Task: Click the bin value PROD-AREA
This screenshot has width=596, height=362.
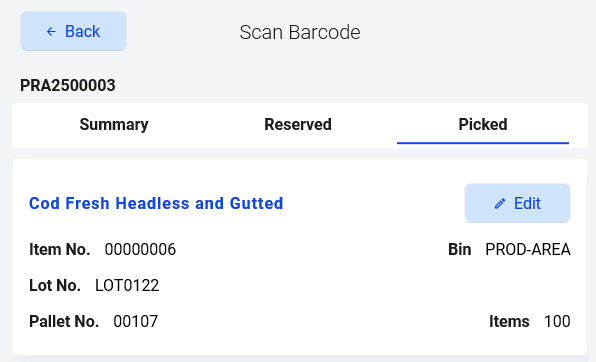Action: [x=528, y=250]
